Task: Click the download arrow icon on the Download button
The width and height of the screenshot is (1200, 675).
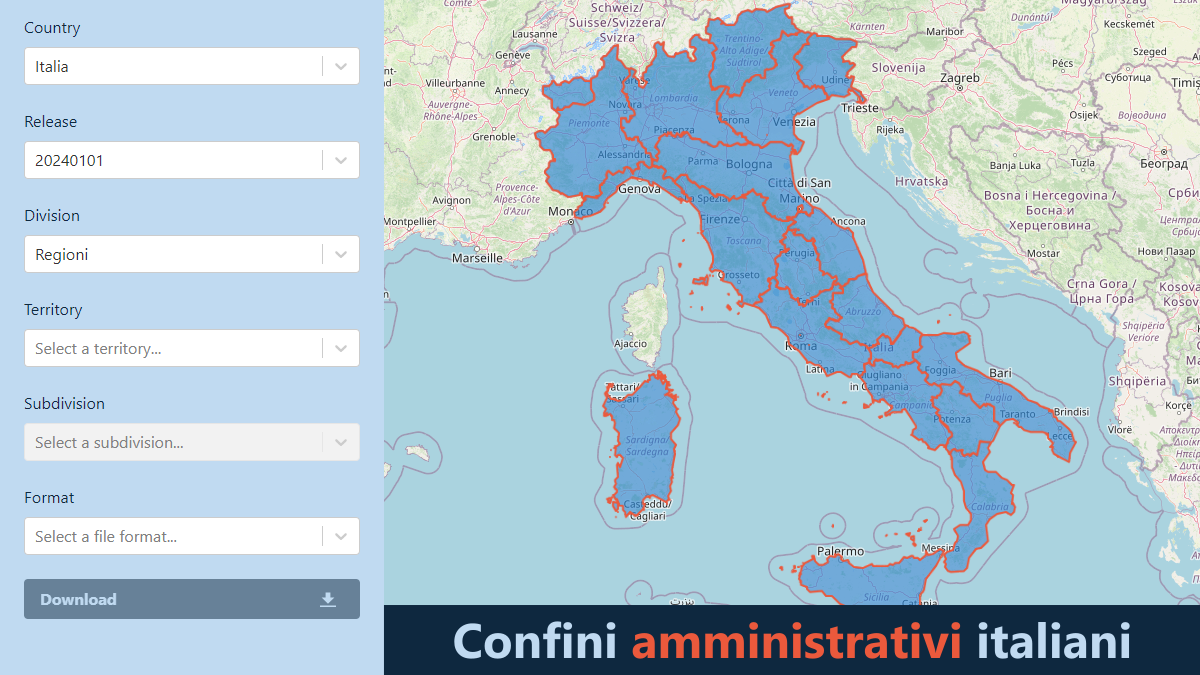Action: pos(328,598)
